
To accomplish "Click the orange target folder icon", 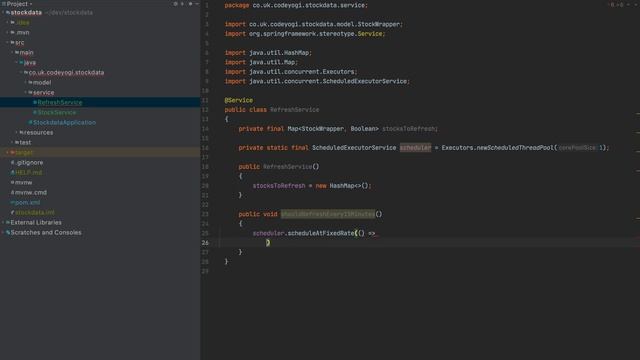I will pyautogui.click(x=13, y=152).
